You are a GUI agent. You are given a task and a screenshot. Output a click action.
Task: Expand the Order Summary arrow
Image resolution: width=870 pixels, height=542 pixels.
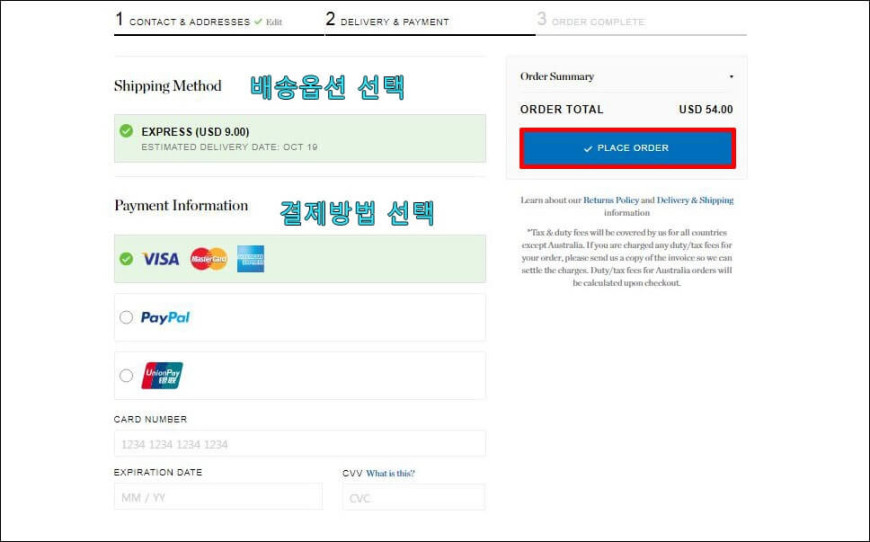pos(731,77)
